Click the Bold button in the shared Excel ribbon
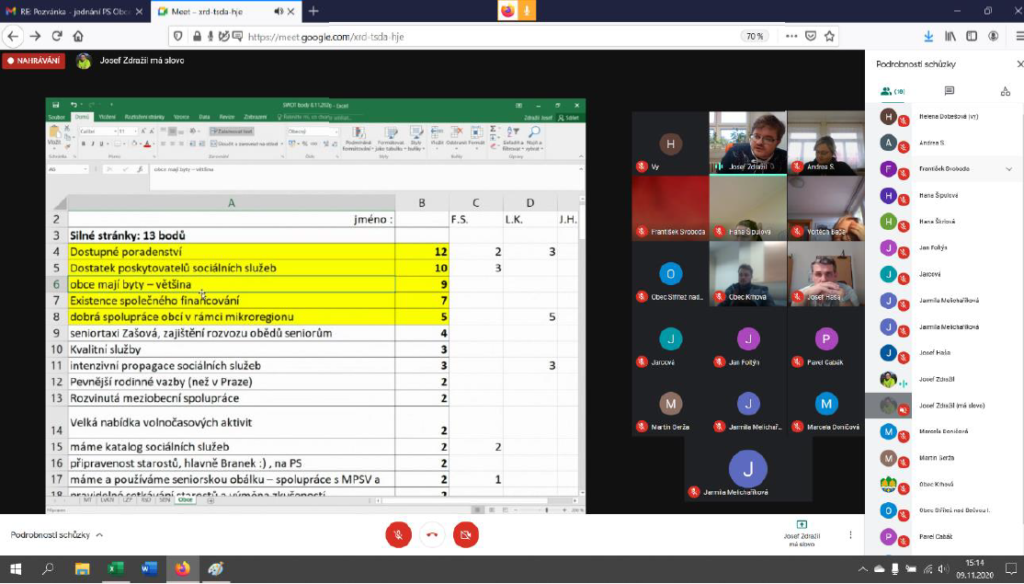This screenshot has height=584, width=1024. coord(84,144)
